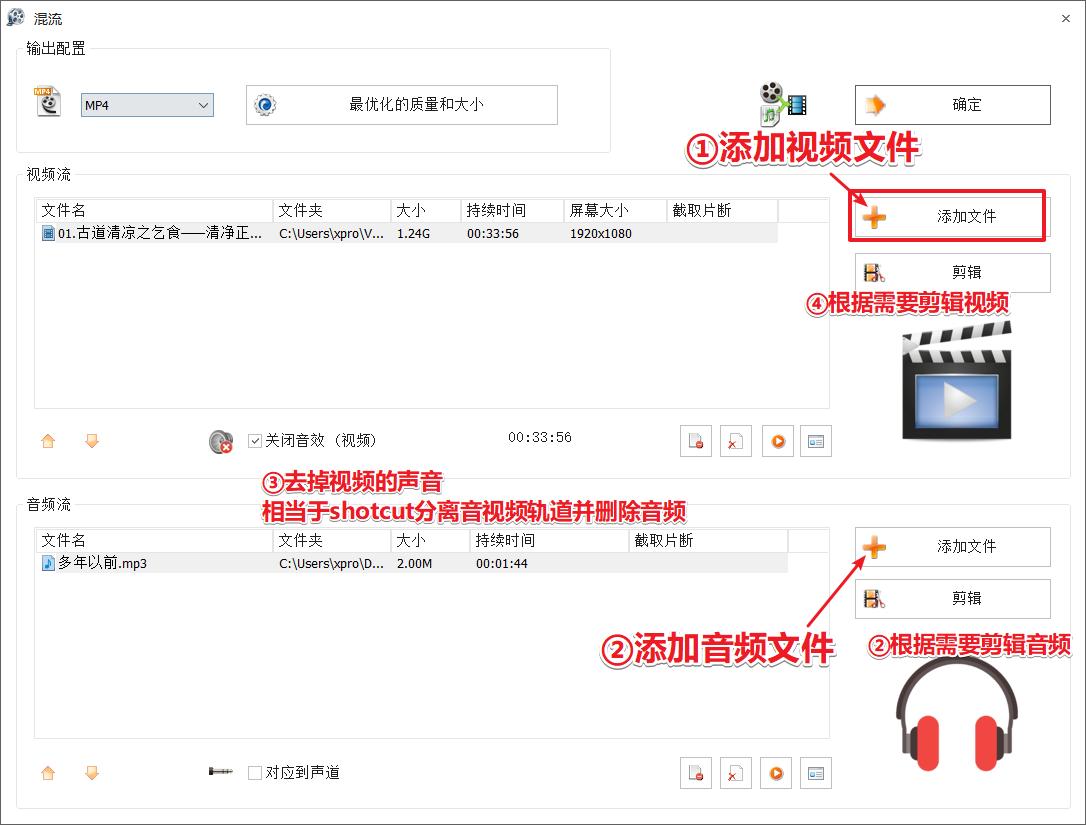Select the remove file icon in video stream
This screenshot has height=825, width=1086.
(695, 441)
